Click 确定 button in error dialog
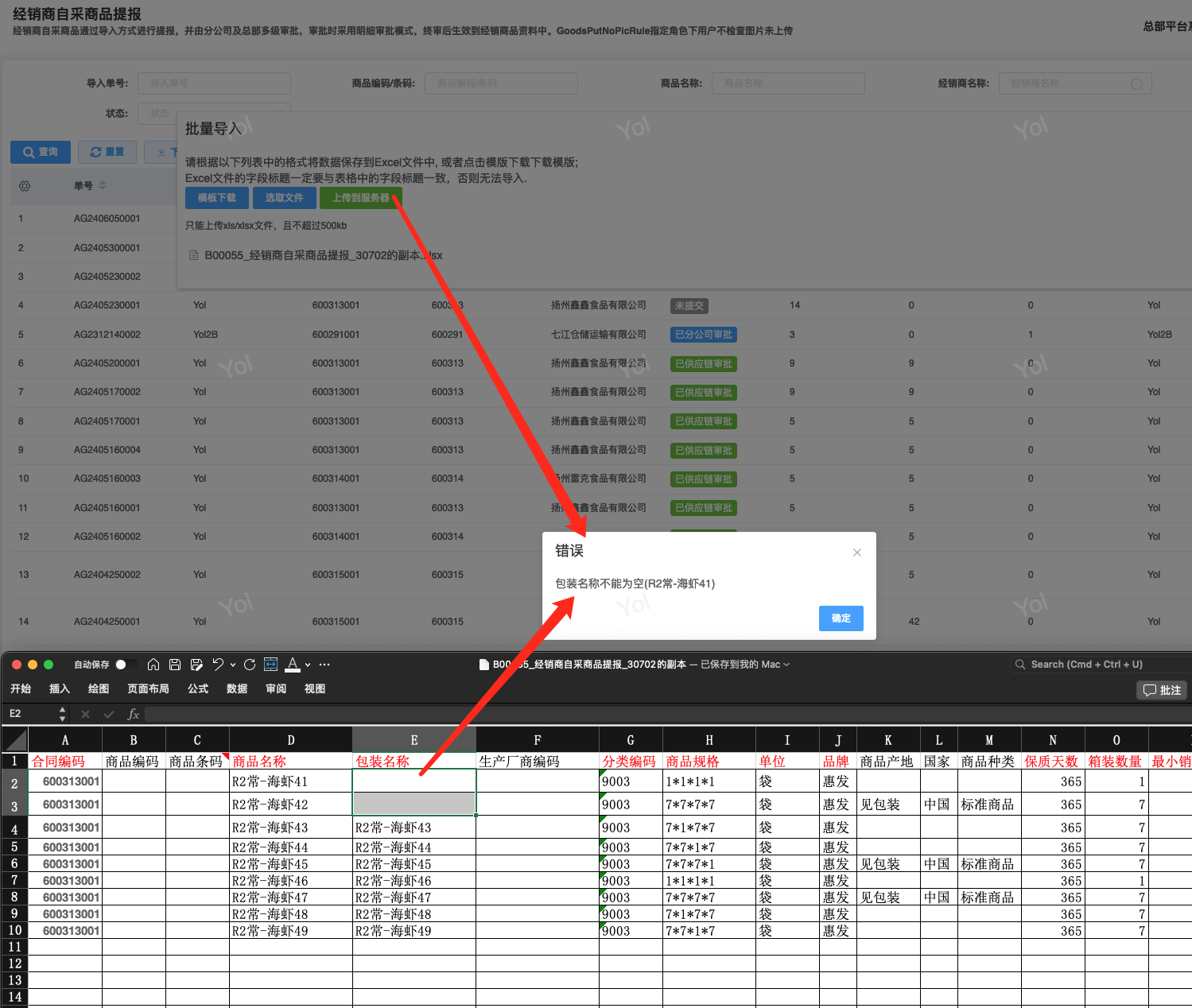This screenshot has height=1008, width=1192. [841, 618]
